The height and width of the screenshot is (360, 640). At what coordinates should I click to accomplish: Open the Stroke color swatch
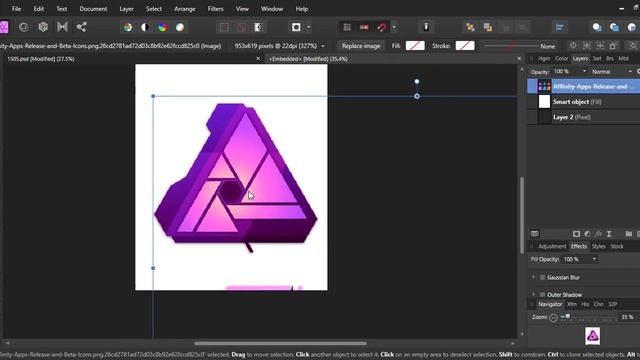click(465, 46)
